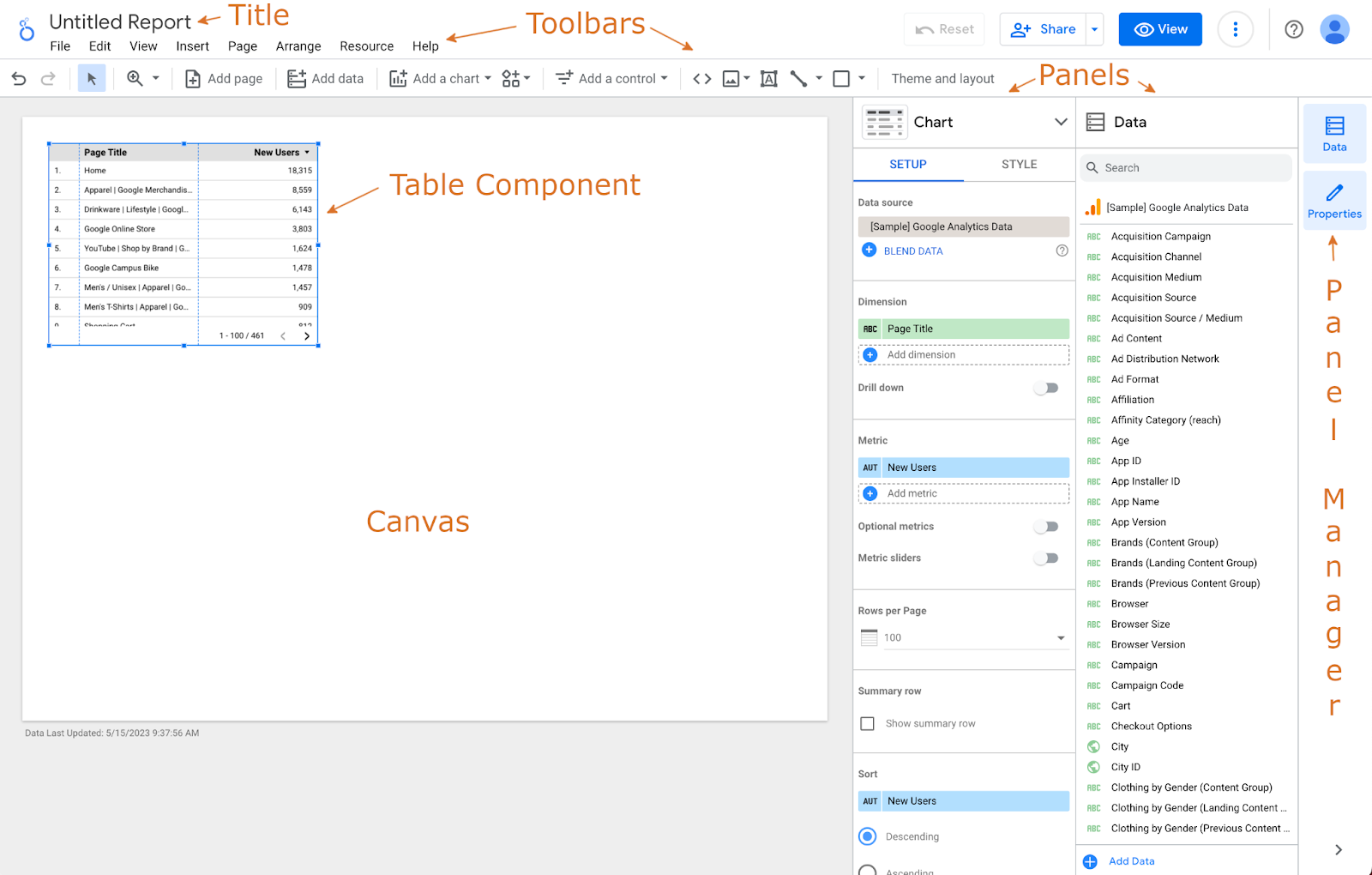The width and height of the screenshot is (1372, 875).
Task: Open the Arrange menu
Action: pos(298,46)
